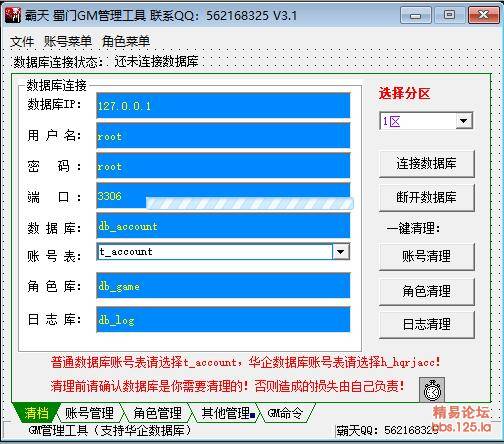Click the stopwatch timer icon
504x444 pixels.
pyautogui.click(x=432, y=390)
